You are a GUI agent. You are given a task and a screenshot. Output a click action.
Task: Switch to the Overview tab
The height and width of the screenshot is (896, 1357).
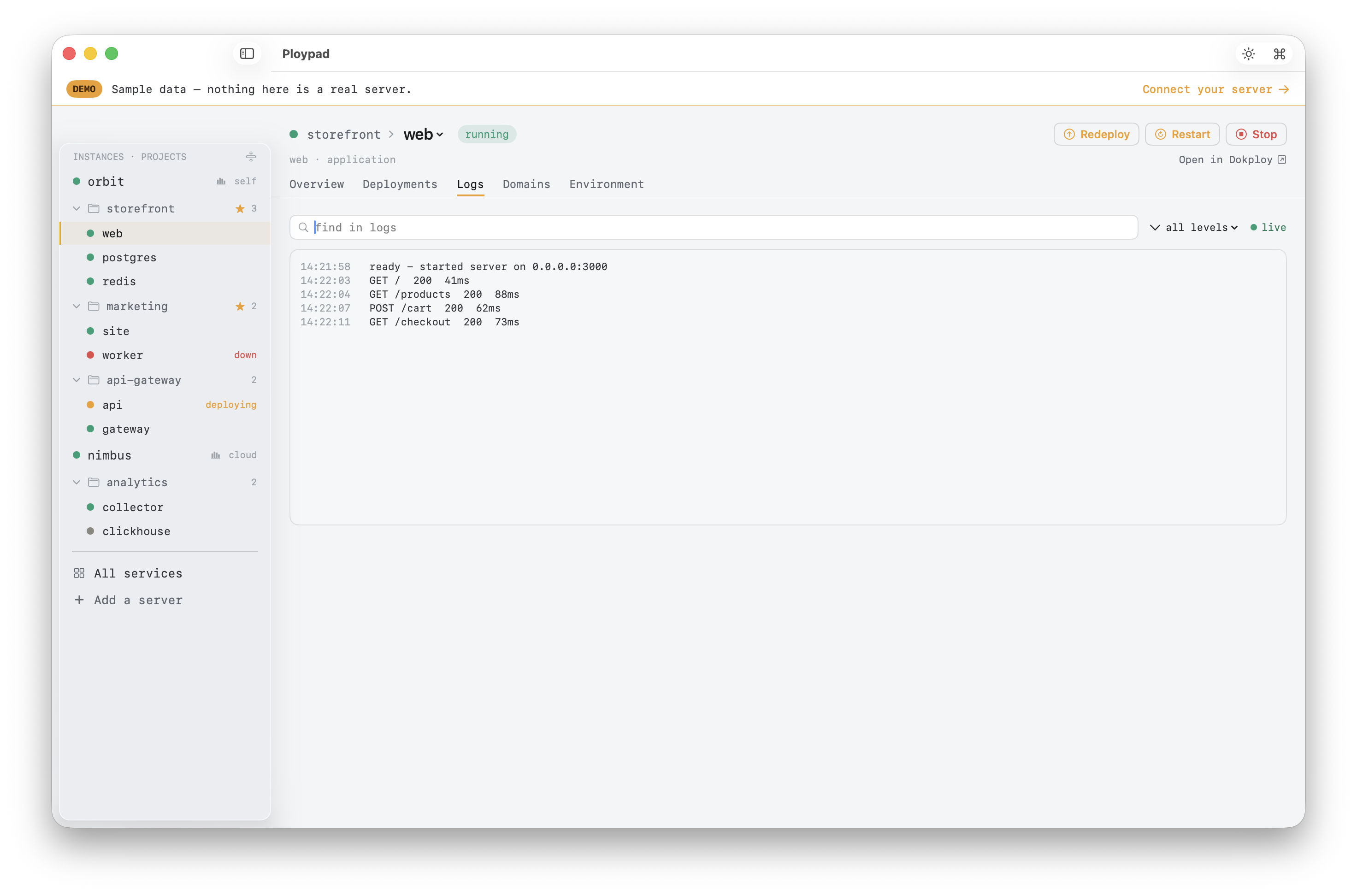click(317, 184)
